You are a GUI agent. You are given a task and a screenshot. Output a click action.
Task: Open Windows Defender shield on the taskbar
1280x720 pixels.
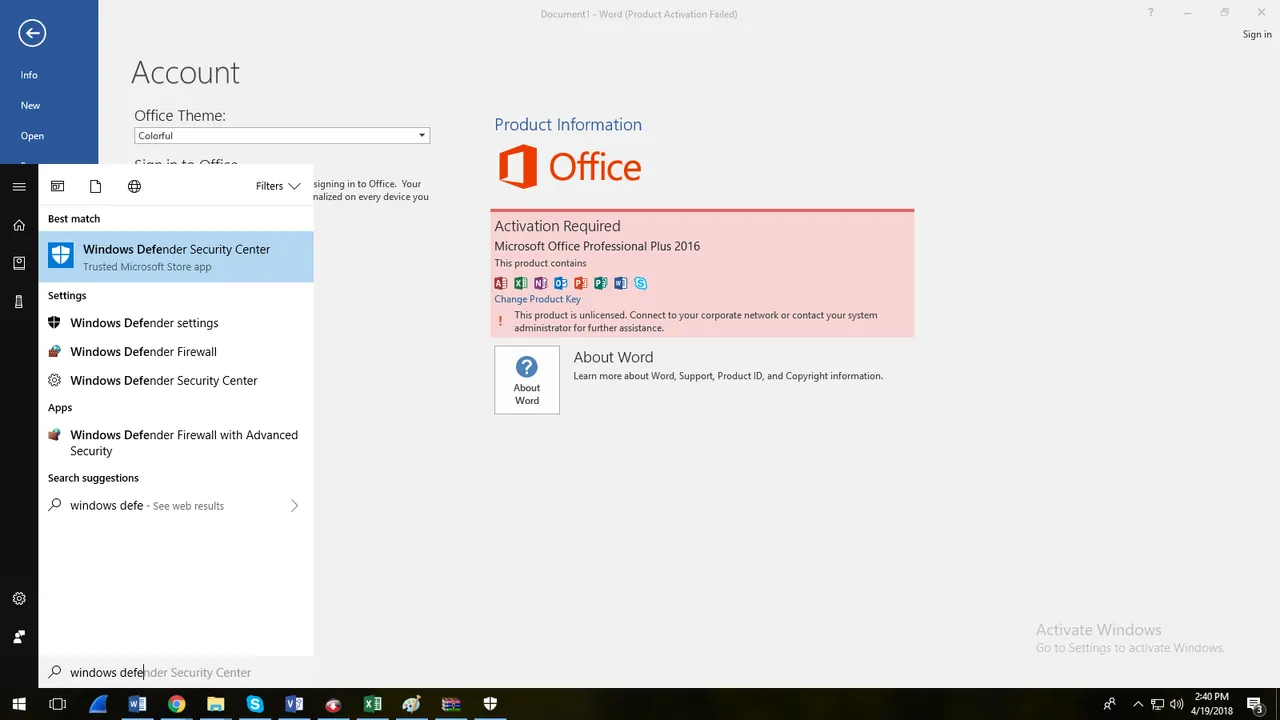tap(490, 704)
